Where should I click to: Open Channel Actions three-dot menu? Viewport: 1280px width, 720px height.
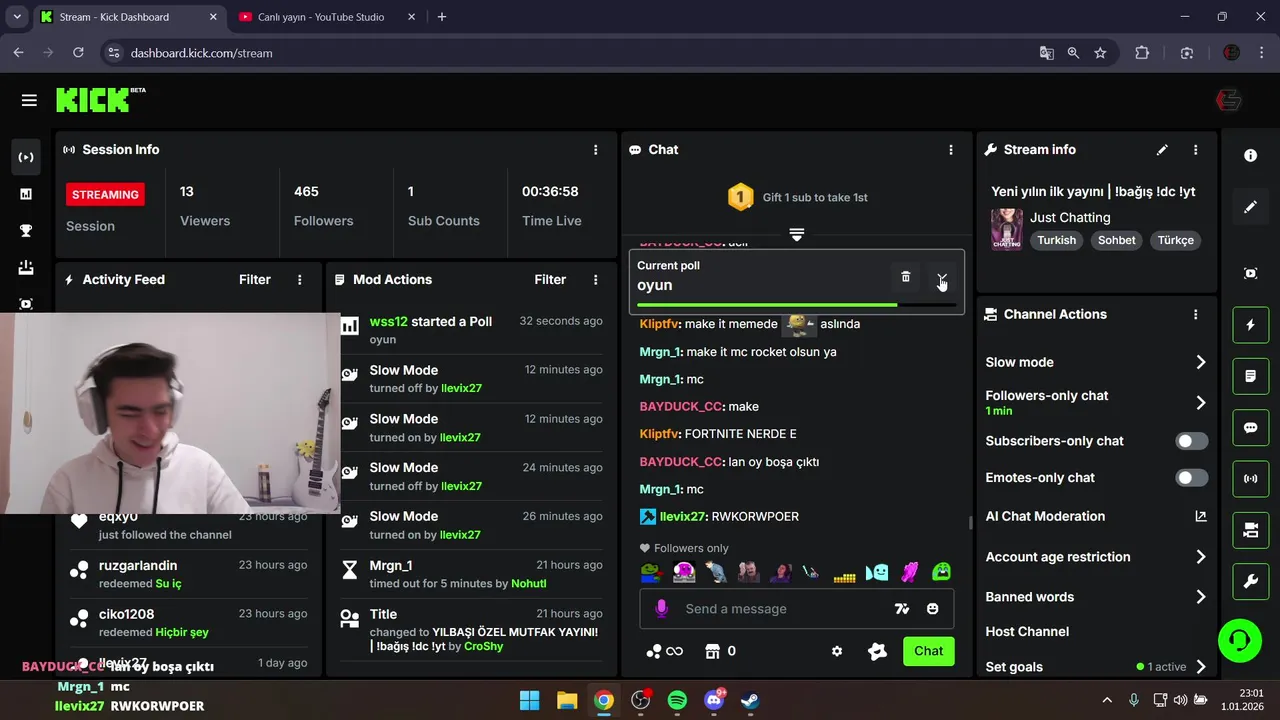click(x=1195, y=314)
